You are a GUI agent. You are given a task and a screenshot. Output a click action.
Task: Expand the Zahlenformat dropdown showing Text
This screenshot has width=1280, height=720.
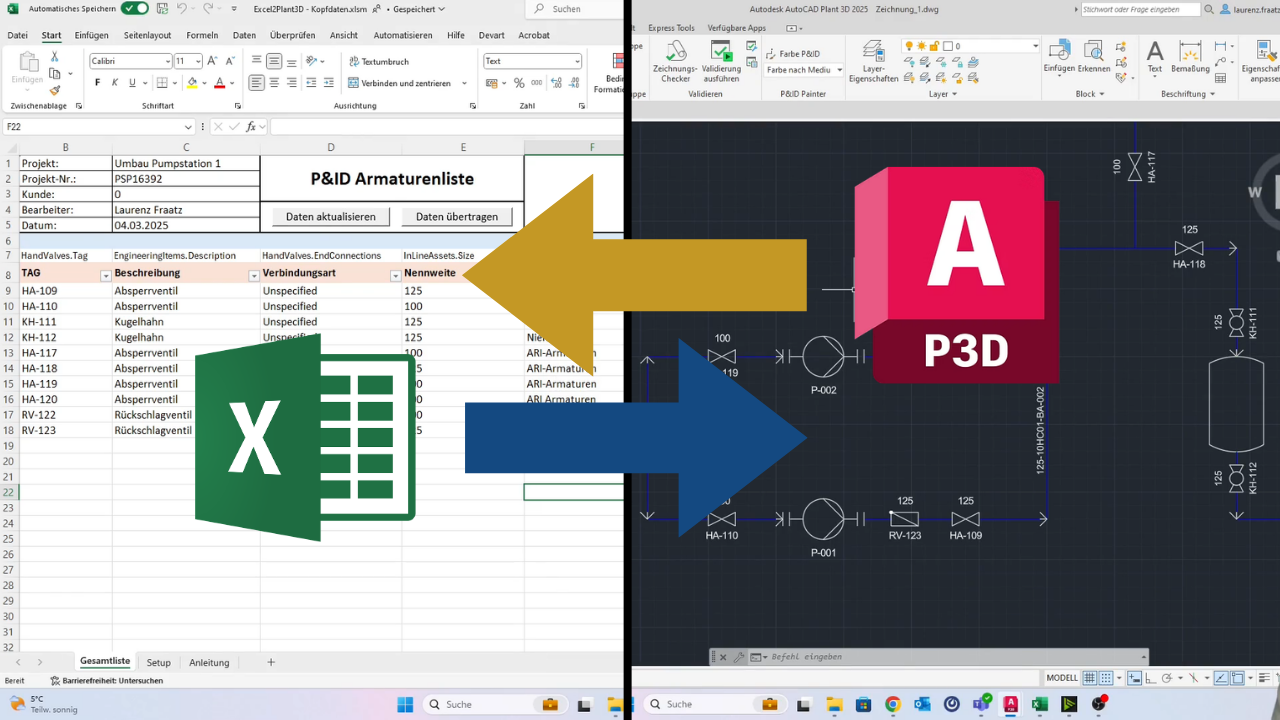pyautogui.click(x=578, y=61)
